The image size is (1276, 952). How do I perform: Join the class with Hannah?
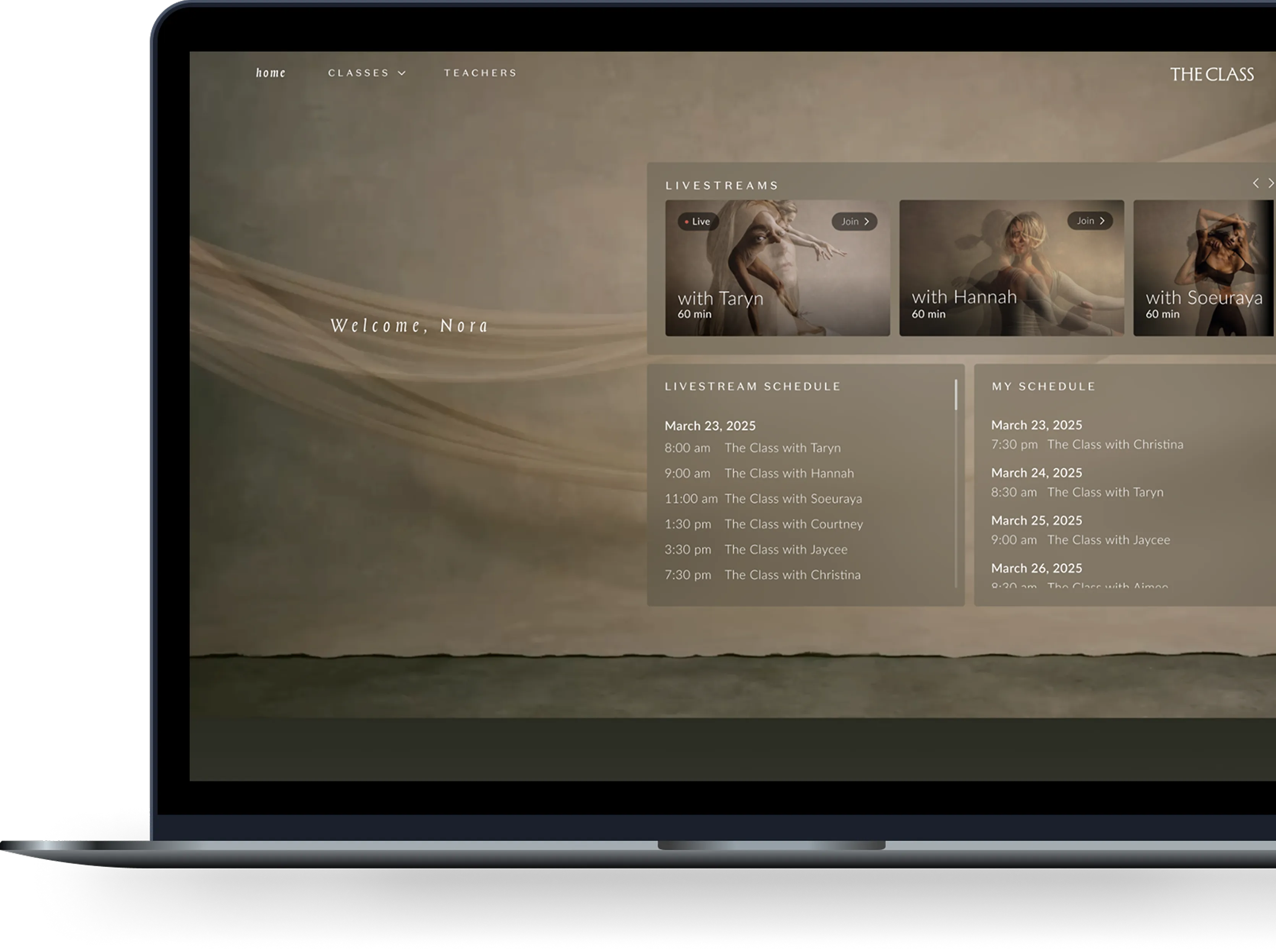click(x=1090, y=221)
